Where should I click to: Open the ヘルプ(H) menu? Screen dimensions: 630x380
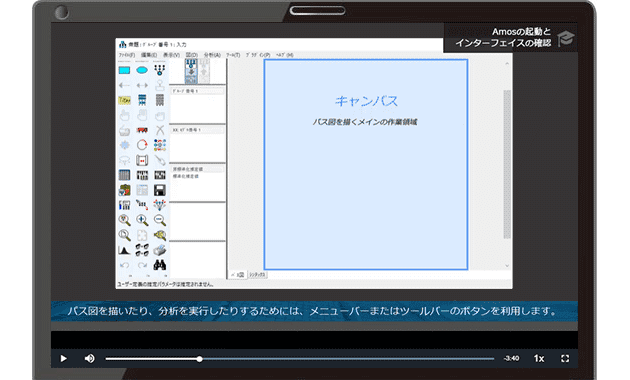[x=284, y=55]
